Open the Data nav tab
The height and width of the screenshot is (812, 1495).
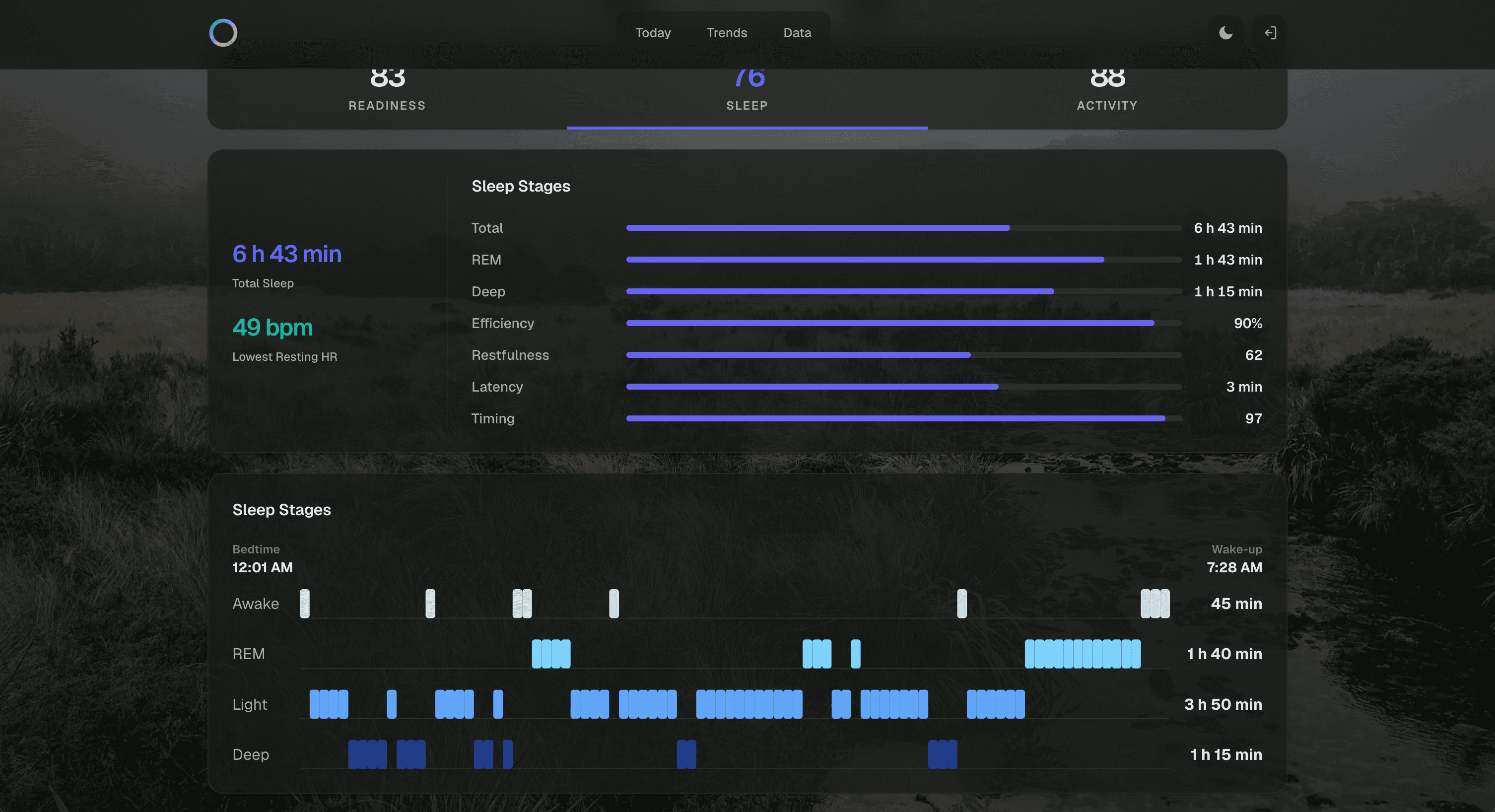pos(797,32)
